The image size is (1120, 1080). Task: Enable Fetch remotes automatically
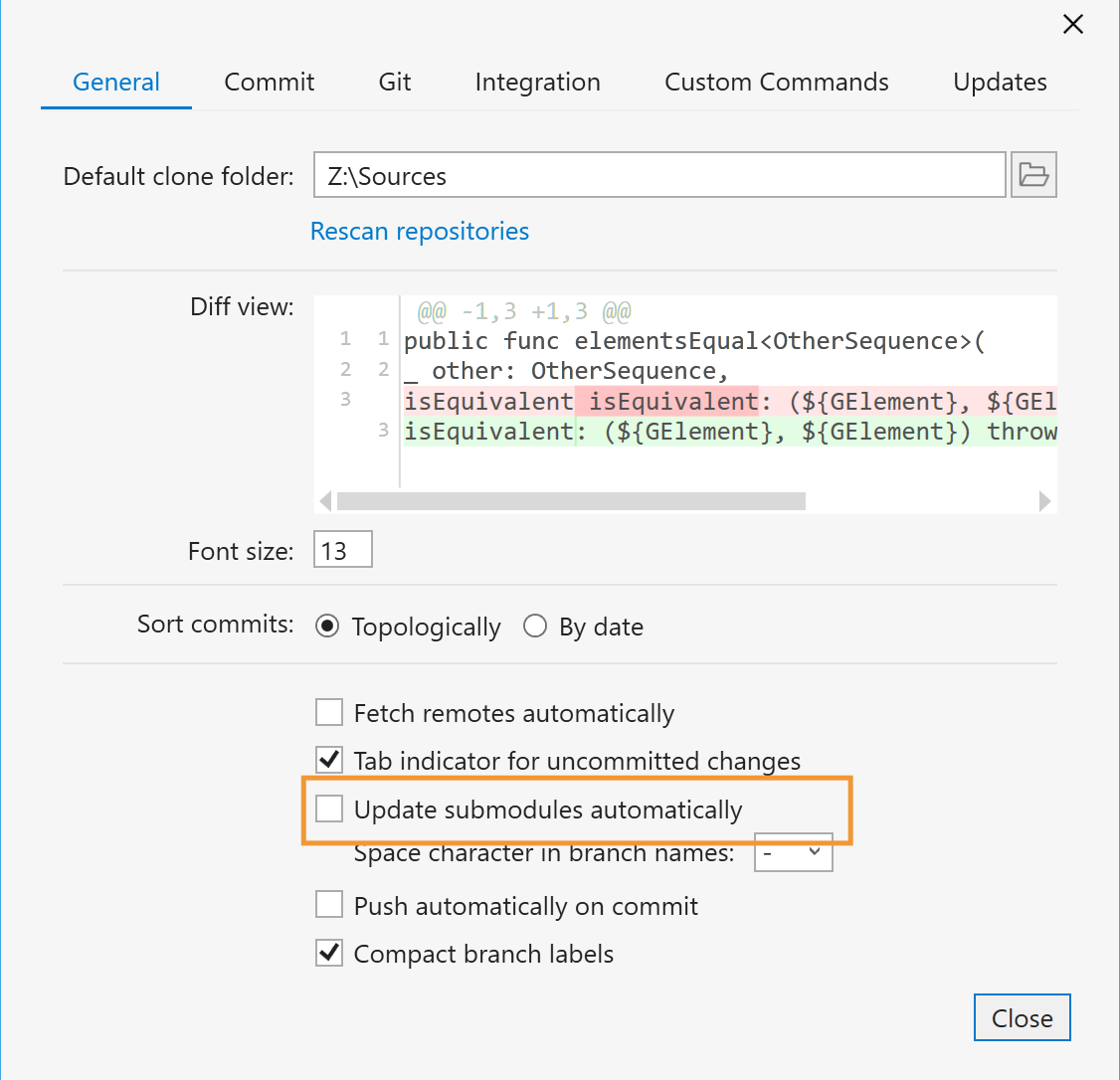(x=328, y=712)
